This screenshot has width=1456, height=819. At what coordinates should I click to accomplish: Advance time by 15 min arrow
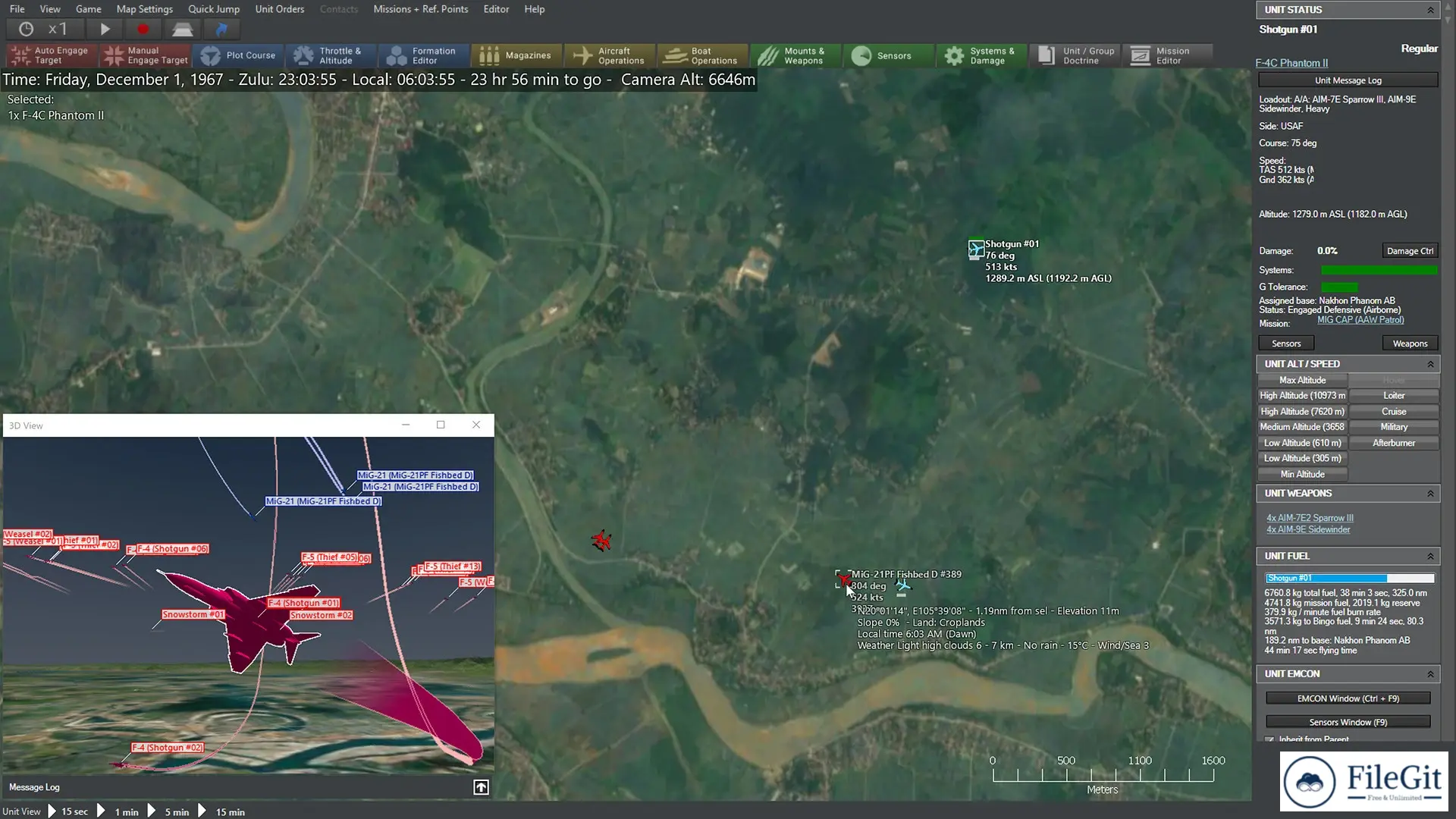click(202, 811)
